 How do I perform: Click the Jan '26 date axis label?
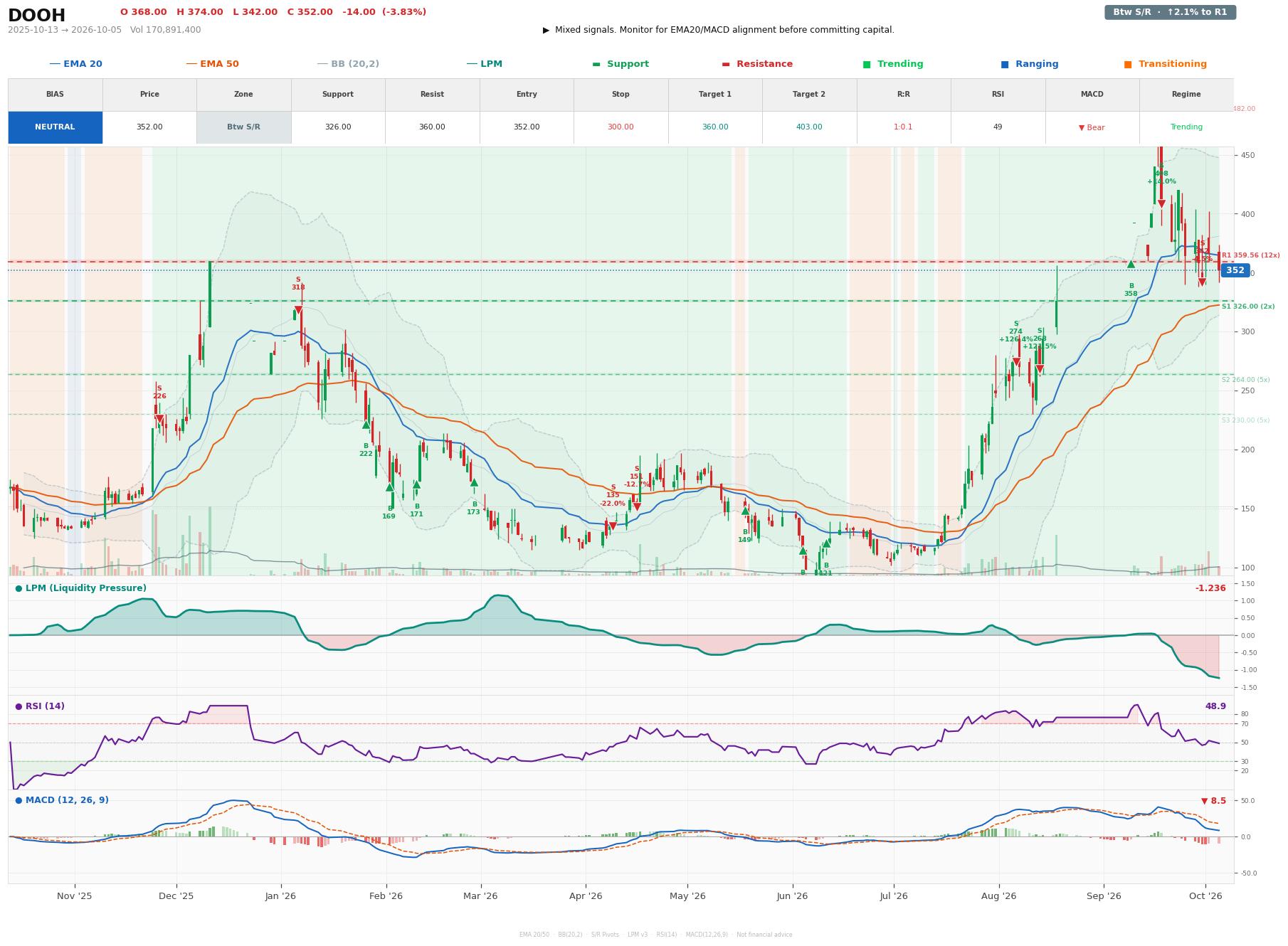[280, 896]
